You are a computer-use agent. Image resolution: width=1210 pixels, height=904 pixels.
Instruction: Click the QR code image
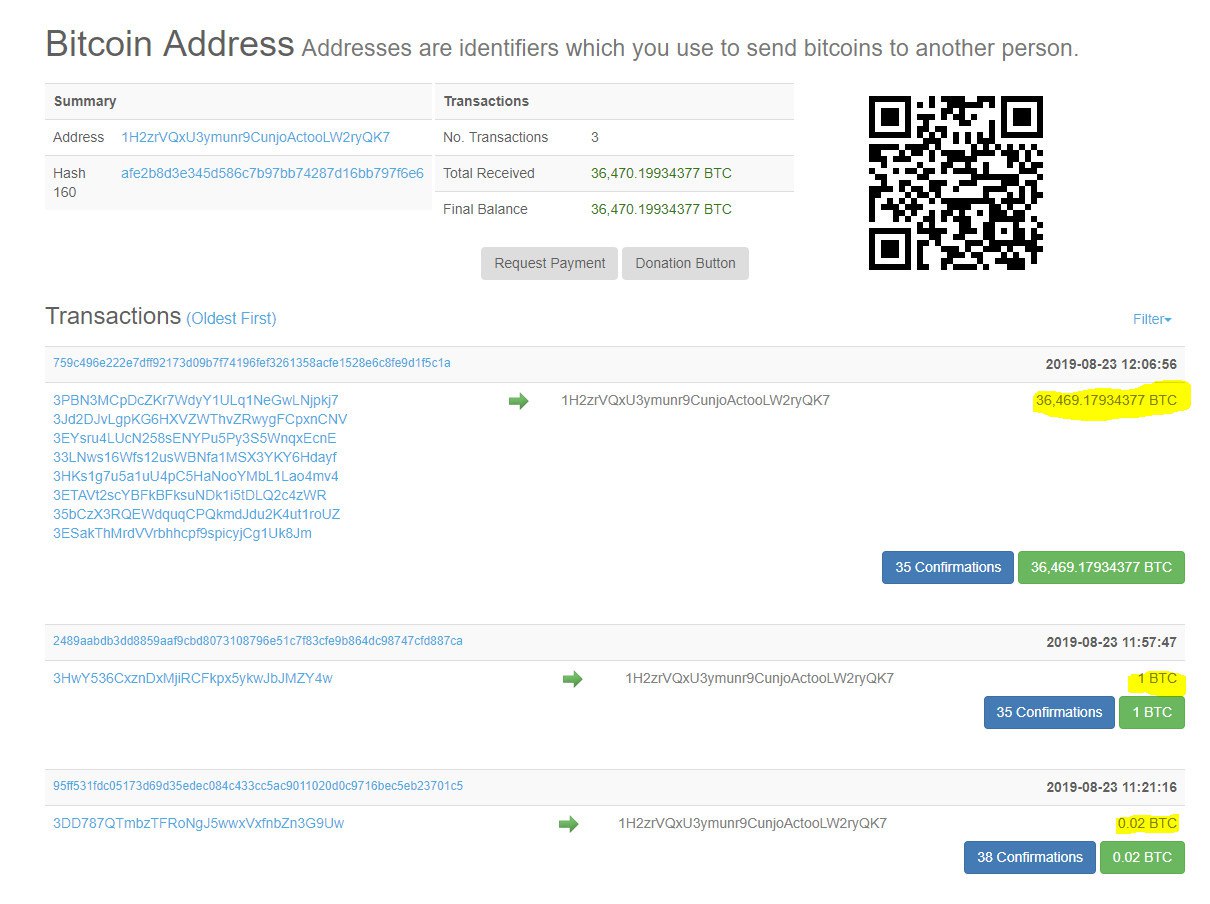pos(956,183)
